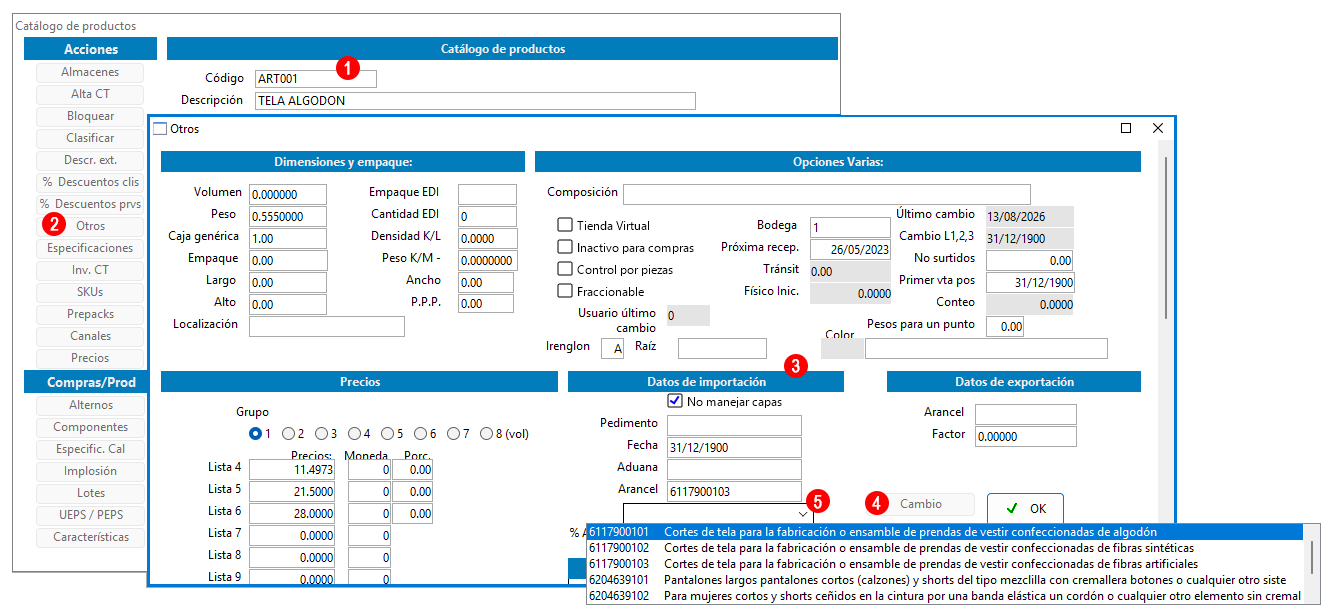The height and width of the screenshot is (616, 1339).
Task: Click the Color swatch box
Action: 841,348
